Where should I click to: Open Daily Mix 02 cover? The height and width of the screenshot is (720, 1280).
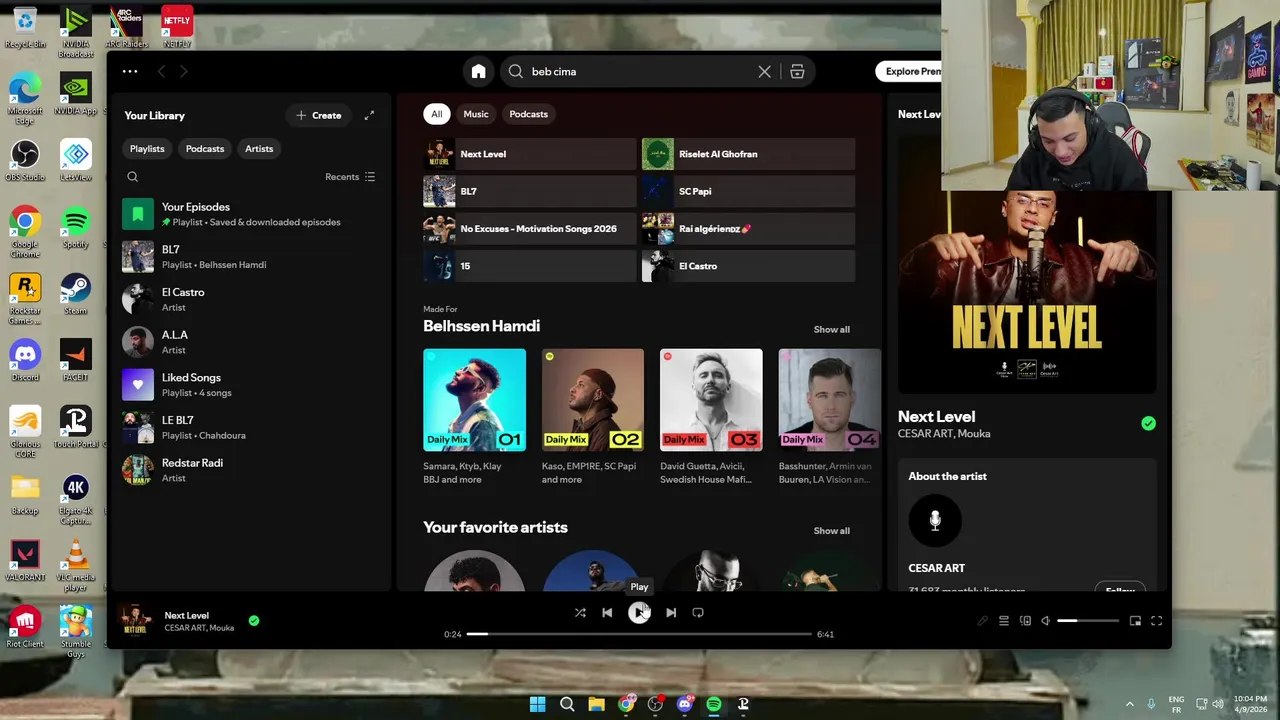point(593,400)
